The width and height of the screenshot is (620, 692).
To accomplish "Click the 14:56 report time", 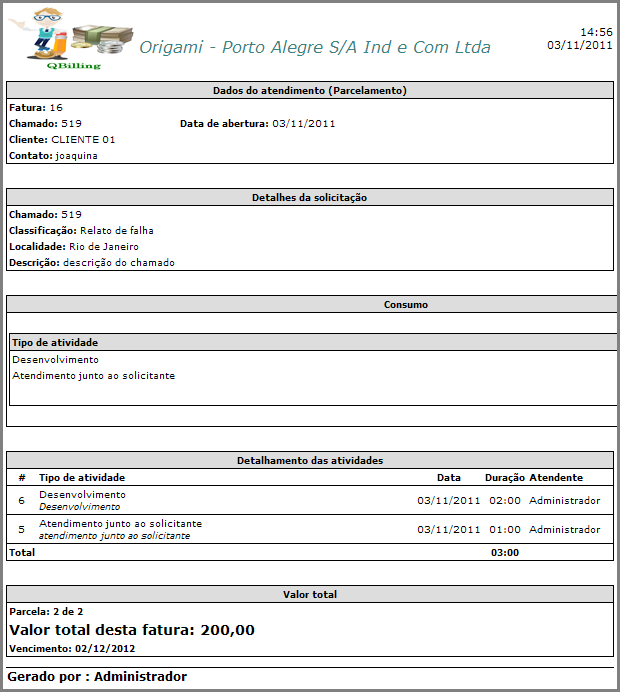I will click(x=596, y=32).
